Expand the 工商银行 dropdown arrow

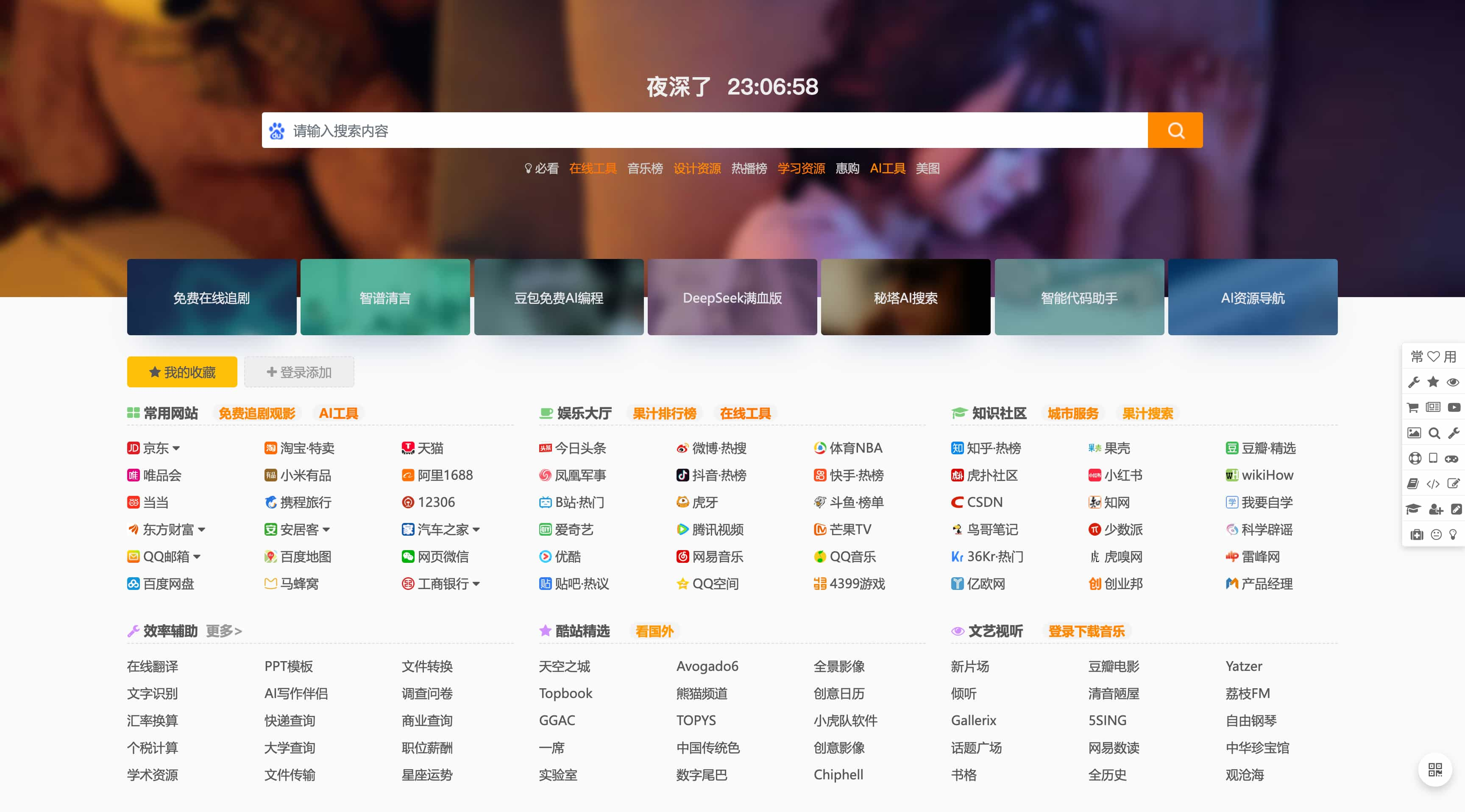coord(476,584)
